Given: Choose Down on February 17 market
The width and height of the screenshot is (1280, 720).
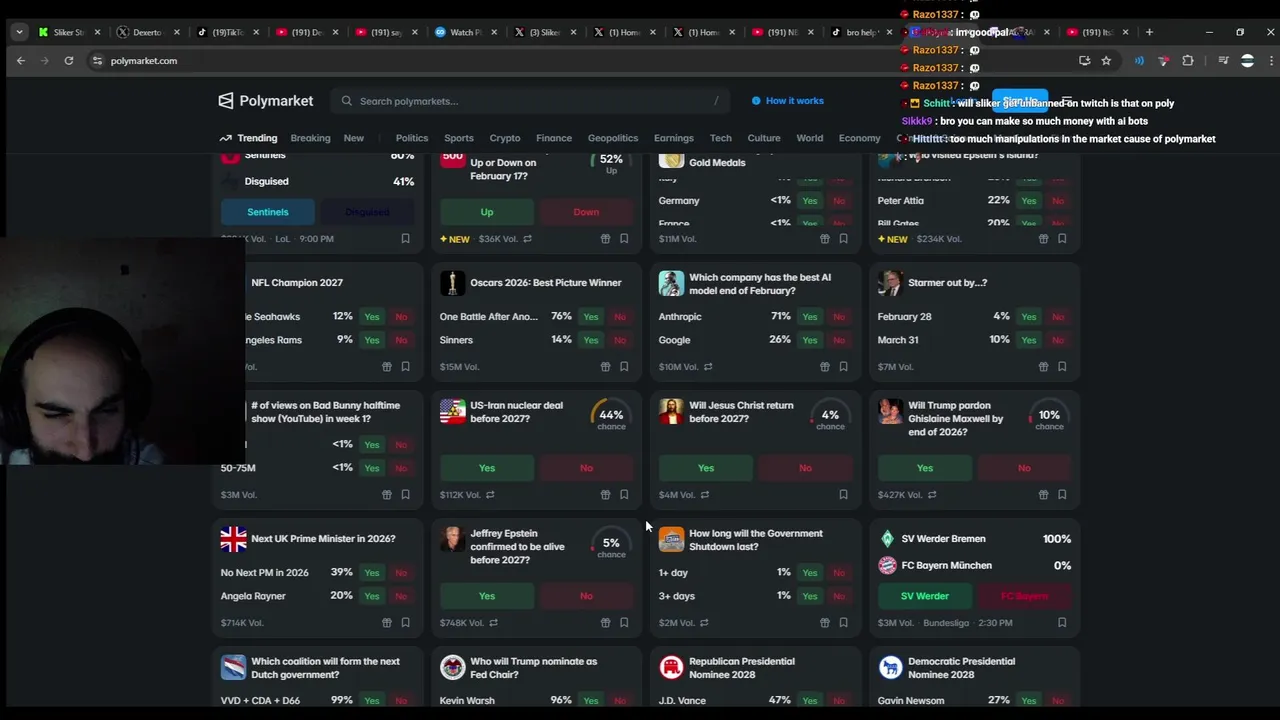Looking at the screenshot, I should pyautogui.click(x=586, y=212).
